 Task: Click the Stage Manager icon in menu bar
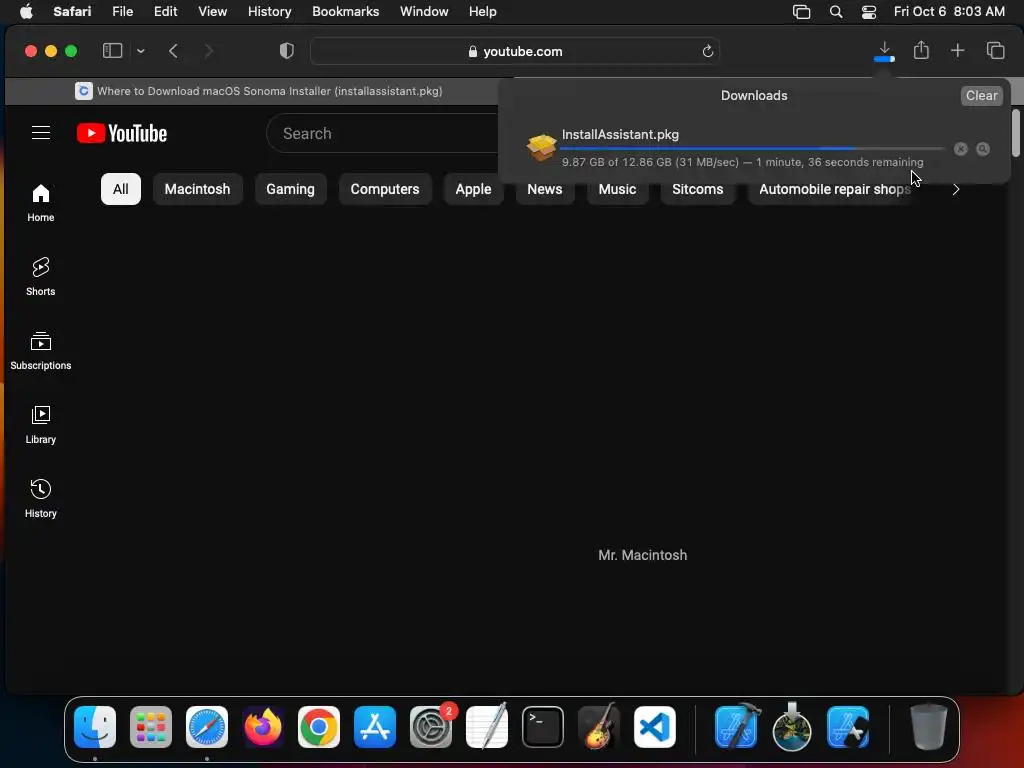click(x=801, y=12)
